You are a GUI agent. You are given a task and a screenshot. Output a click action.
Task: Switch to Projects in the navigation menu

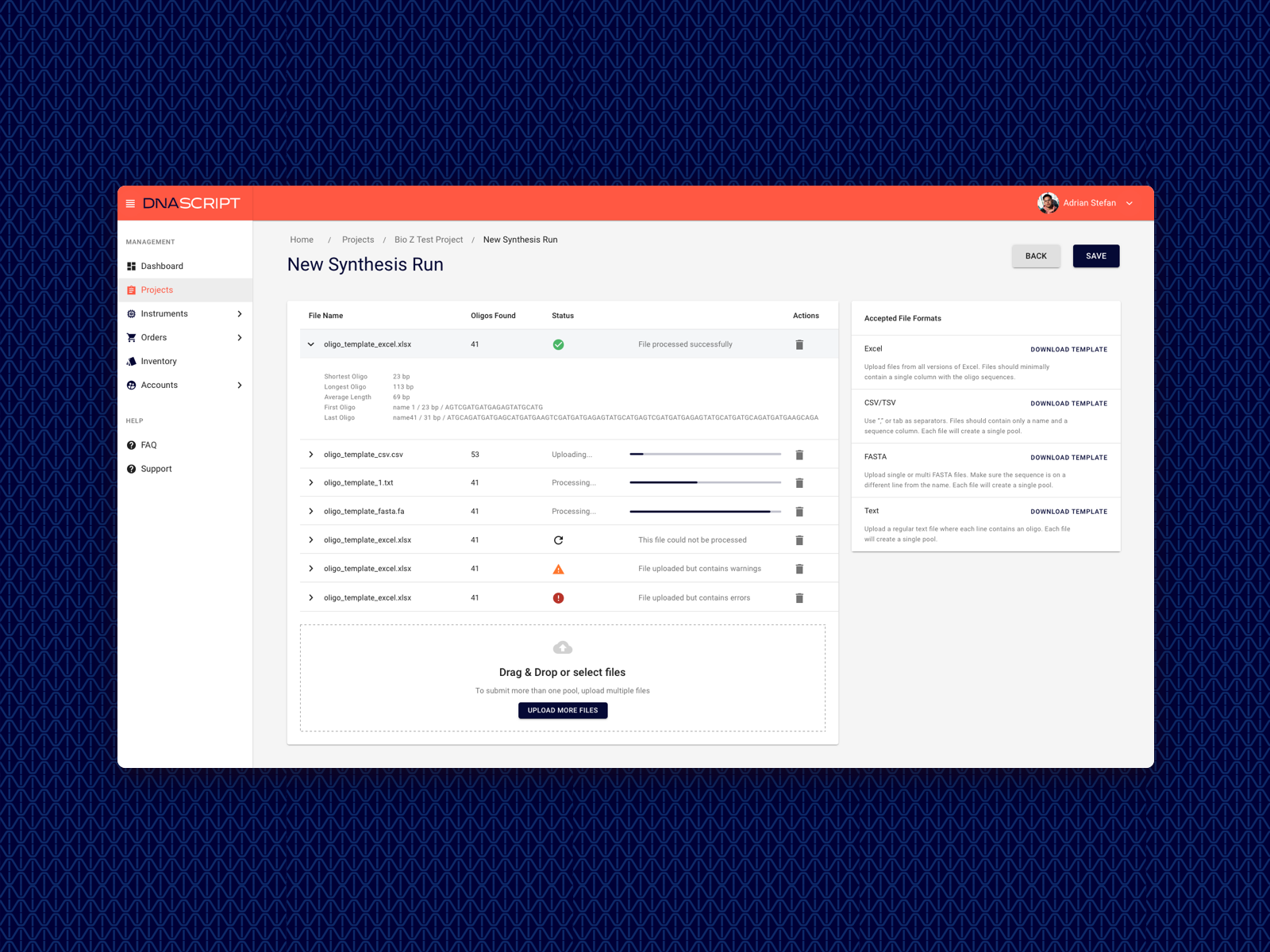(x=156, y=290)
